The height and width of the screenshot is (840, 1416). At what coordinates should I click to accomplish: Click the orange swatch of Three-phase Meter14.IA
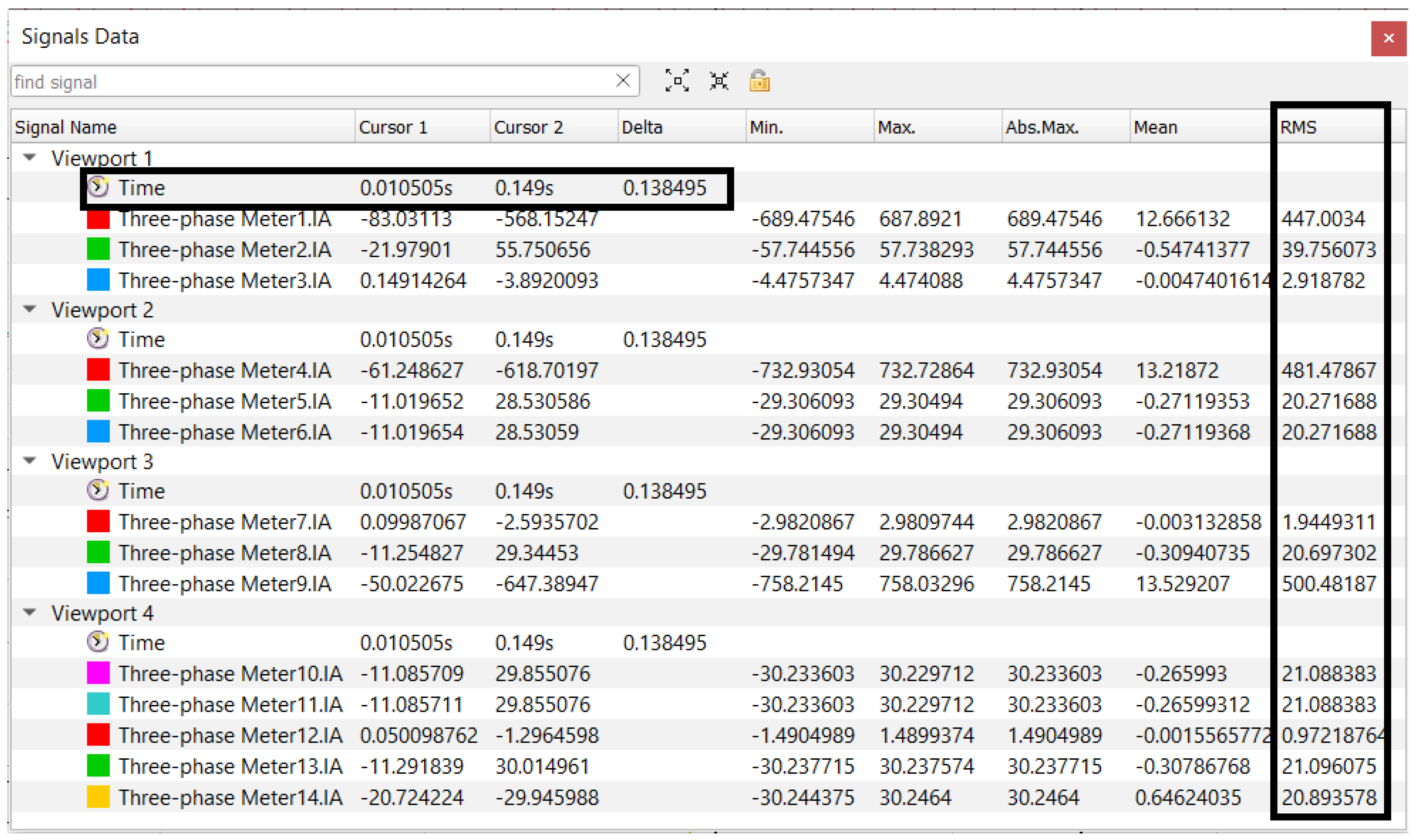[x=98, y=797]
